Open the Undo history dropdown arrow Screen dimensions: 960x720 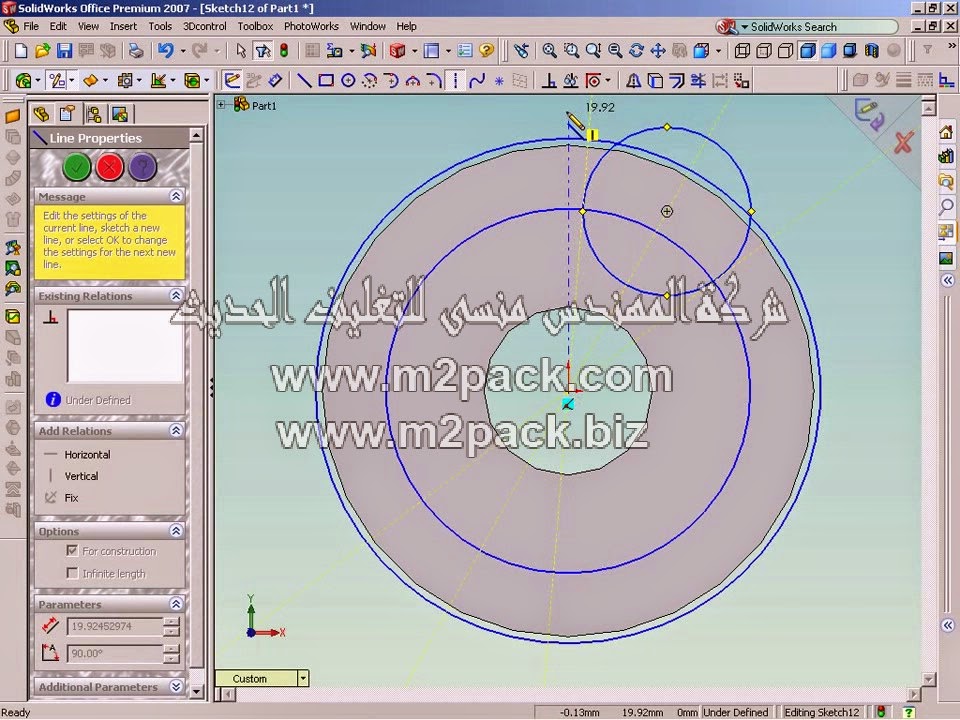click(x=182, y=51)
